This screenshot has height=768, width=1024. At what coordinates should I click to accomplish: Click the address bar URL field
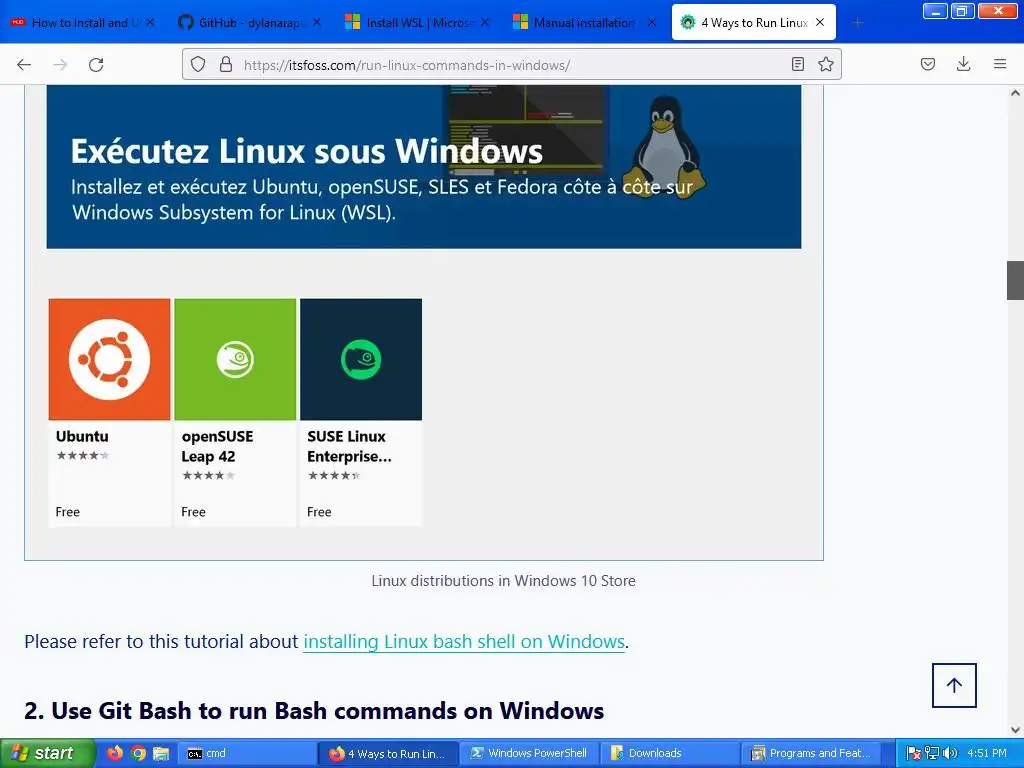[509, 65]
